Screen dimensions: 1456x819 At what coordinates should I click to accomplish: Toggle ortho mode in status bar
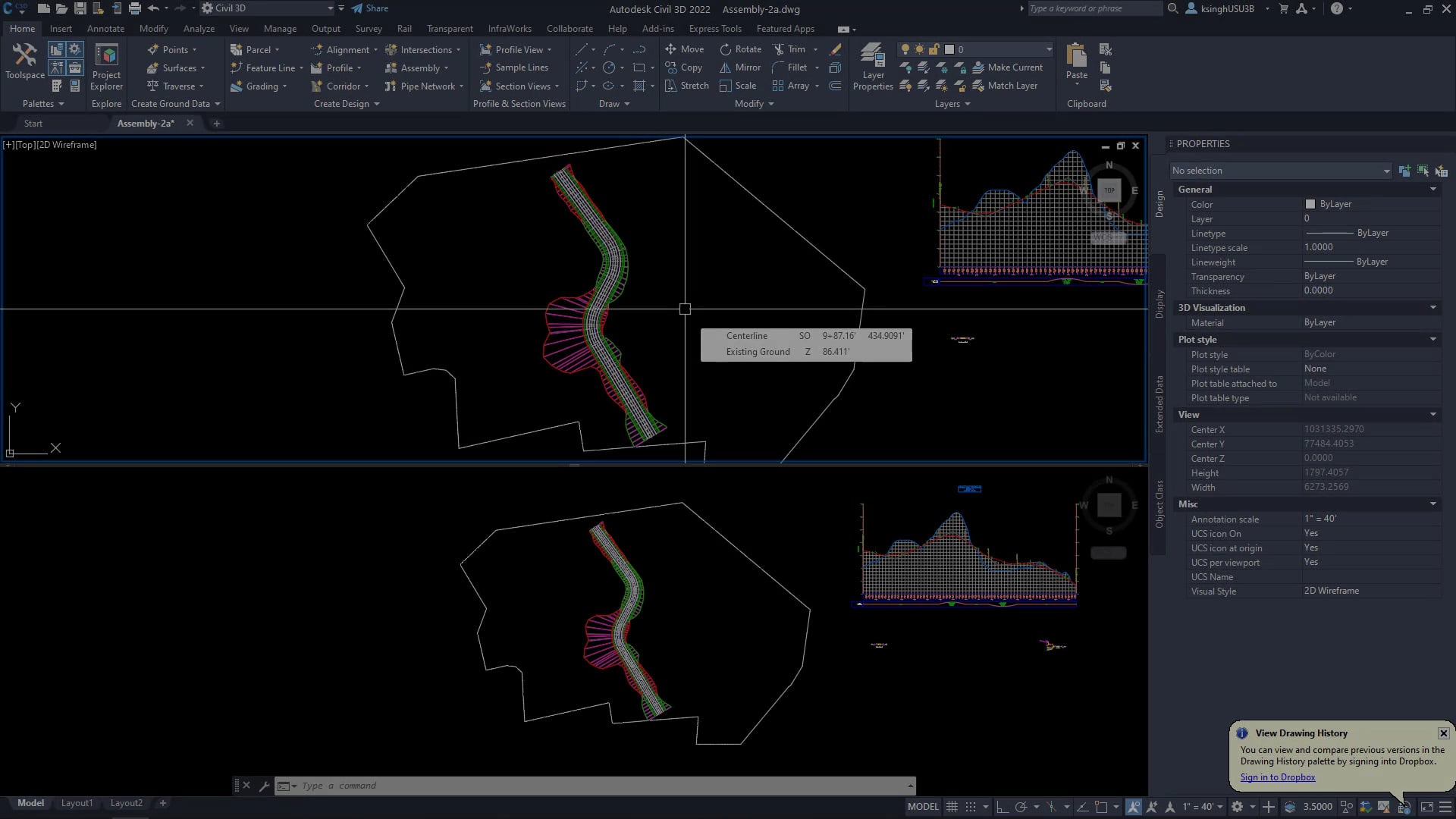[x=1003, y=807]
